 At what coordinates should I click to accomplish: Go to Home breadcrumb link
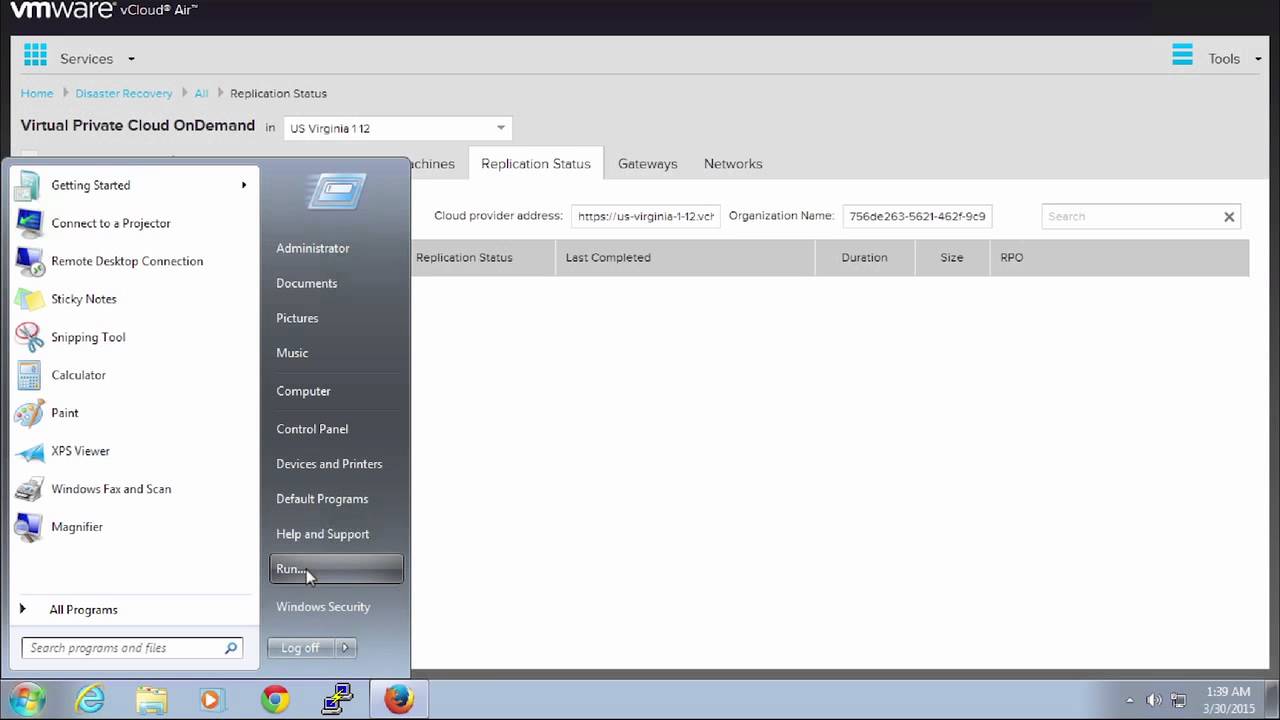pos(37,93)
